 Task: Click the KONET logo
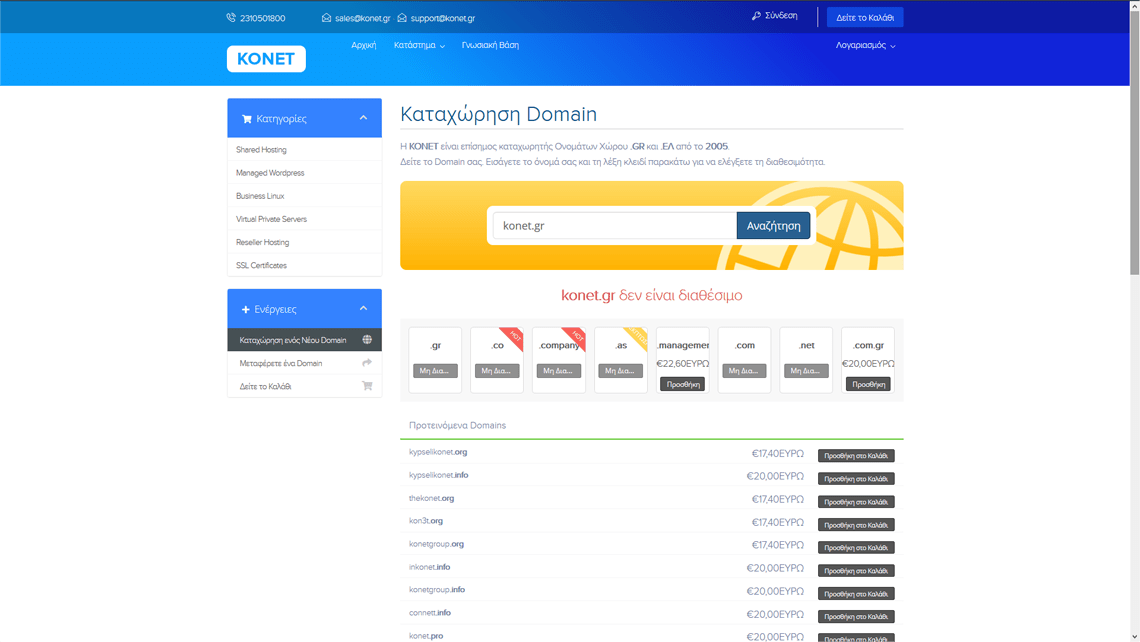266,59
